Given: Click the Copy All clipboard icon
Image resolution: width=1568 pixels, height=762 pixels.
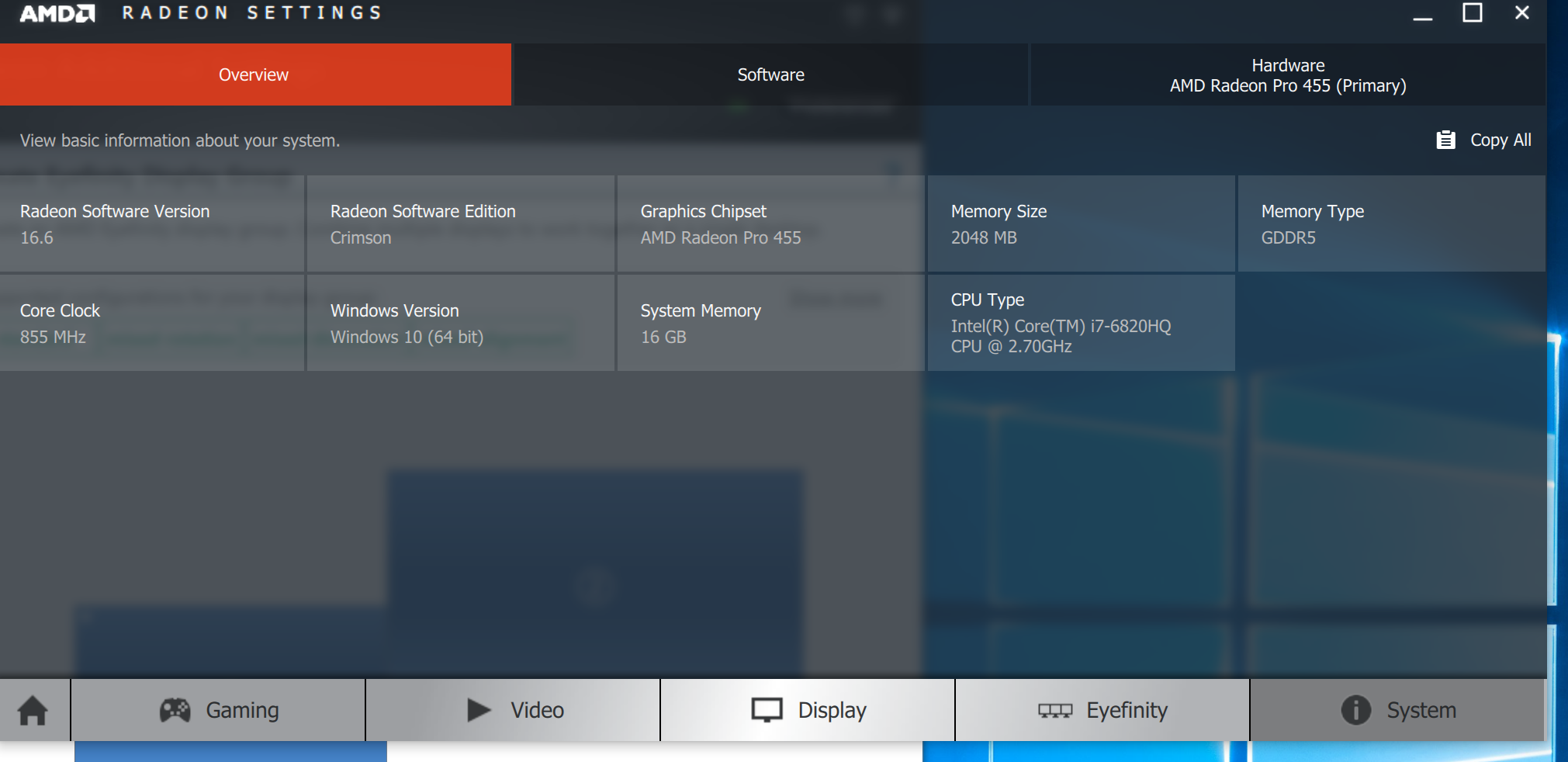Looking at the screenshot, I should tap(1445, 140).
